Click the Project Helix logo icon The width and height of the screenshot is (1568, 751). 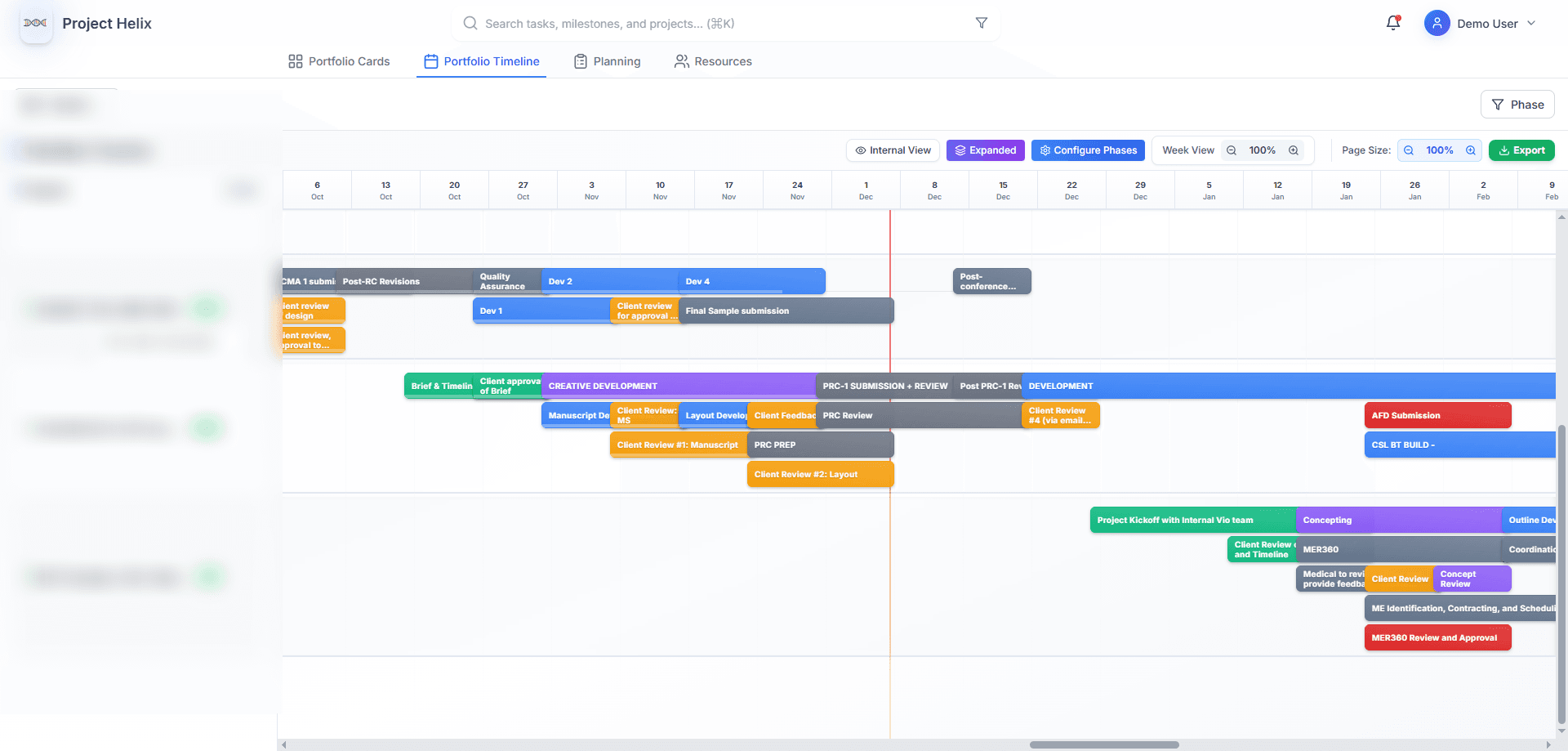[x=36, y=23]
